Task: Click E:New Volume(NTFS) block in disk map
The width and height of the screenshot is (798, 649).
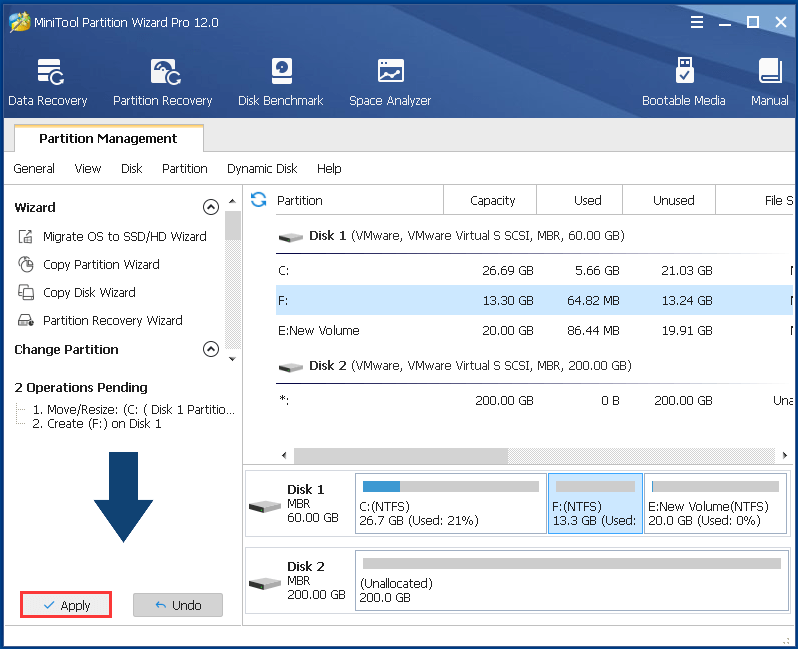Action: pyautogui.click(x=716, y=503)
